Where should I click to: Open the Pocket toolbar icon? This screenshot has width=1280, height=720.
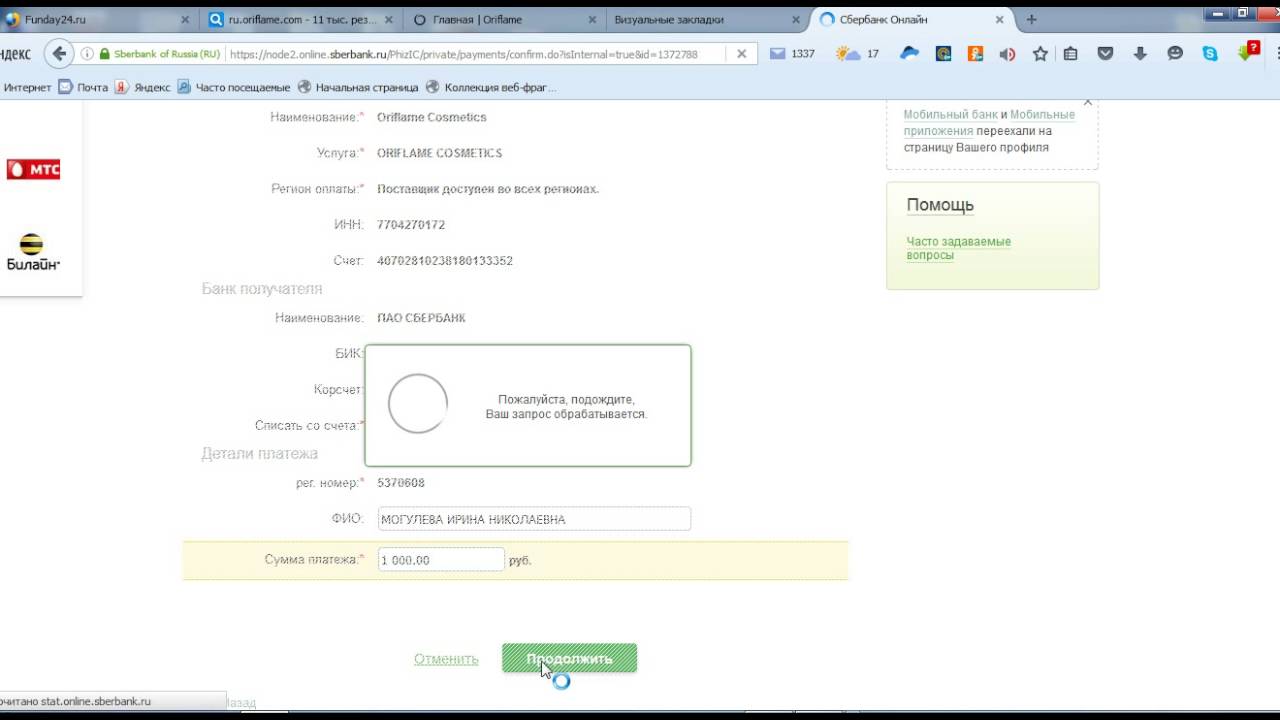(1105, 54)
